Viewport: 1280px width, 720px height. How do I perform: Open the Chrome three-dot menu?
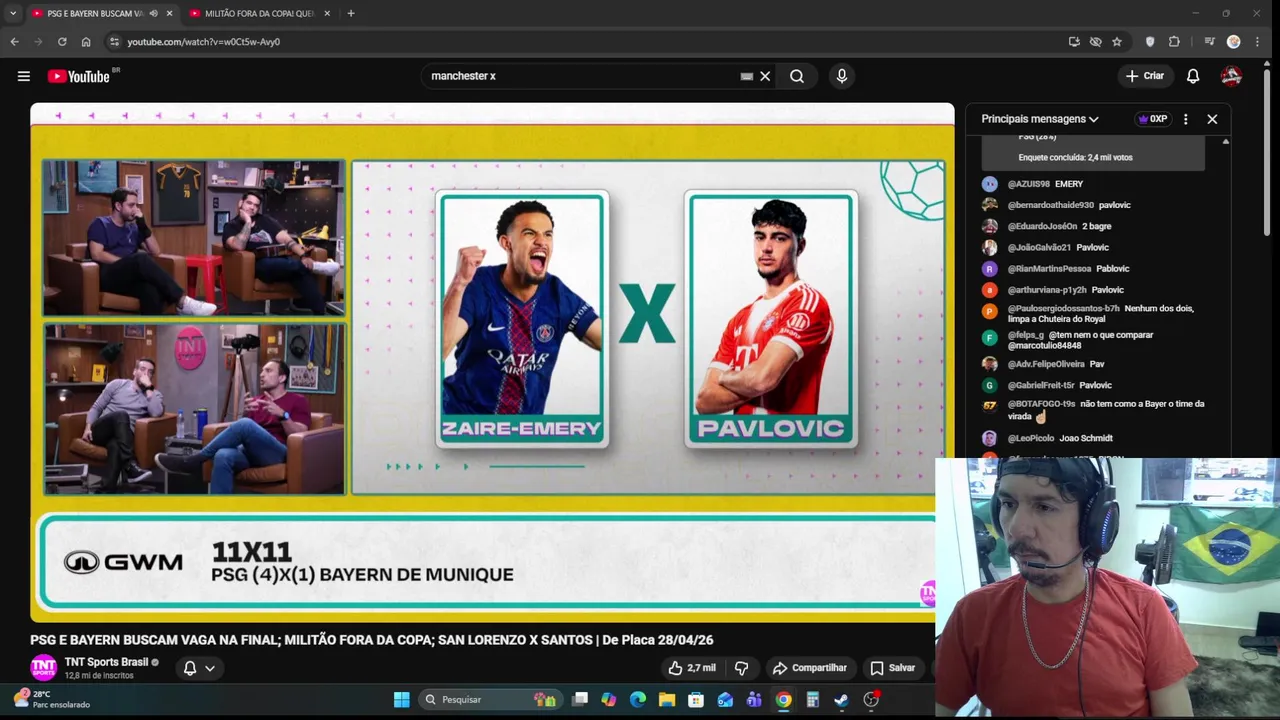[x=1257, y=42]
